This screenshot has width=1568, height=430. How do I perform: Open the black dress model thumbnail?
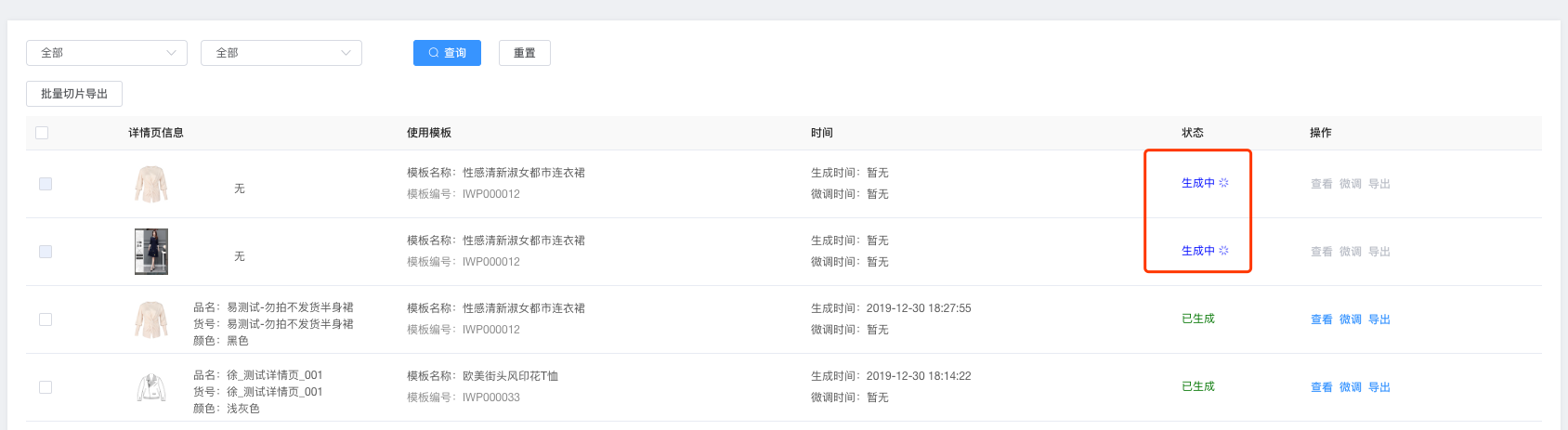coord(151,252)
